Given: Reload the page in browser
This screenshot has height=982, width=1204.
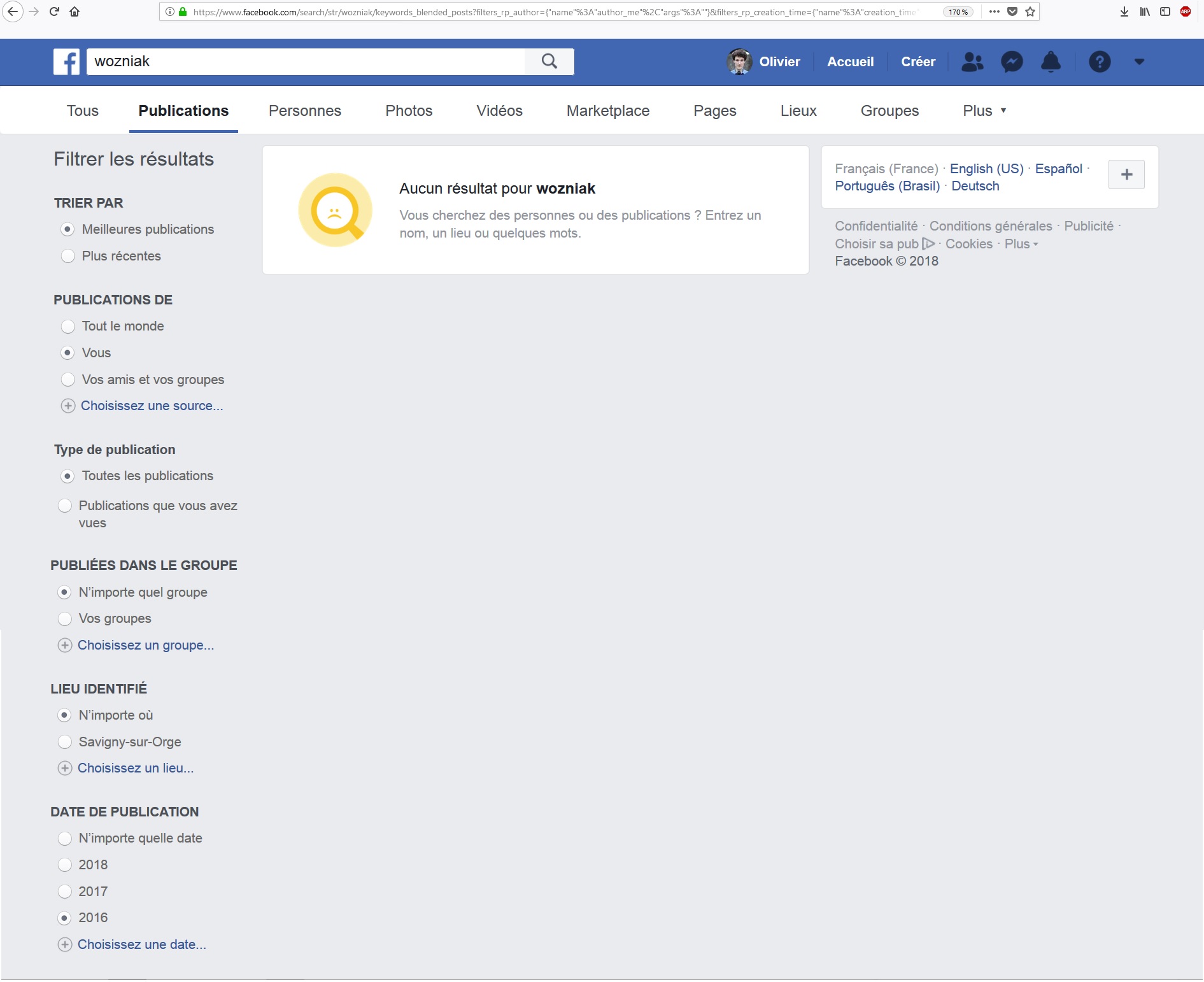Looking at the screenshot, I should [x=54, y=11].
